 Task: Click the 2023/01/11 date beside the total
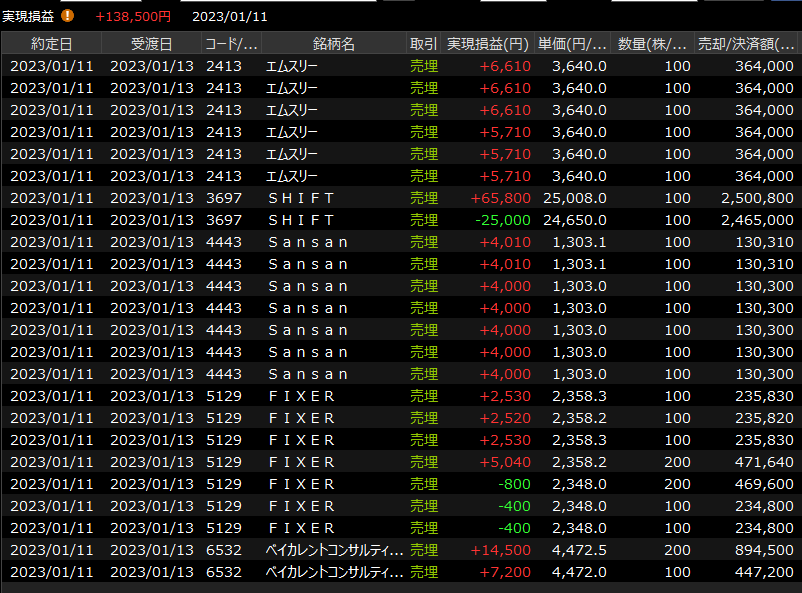pyautogui.click(x=229, y=17)
